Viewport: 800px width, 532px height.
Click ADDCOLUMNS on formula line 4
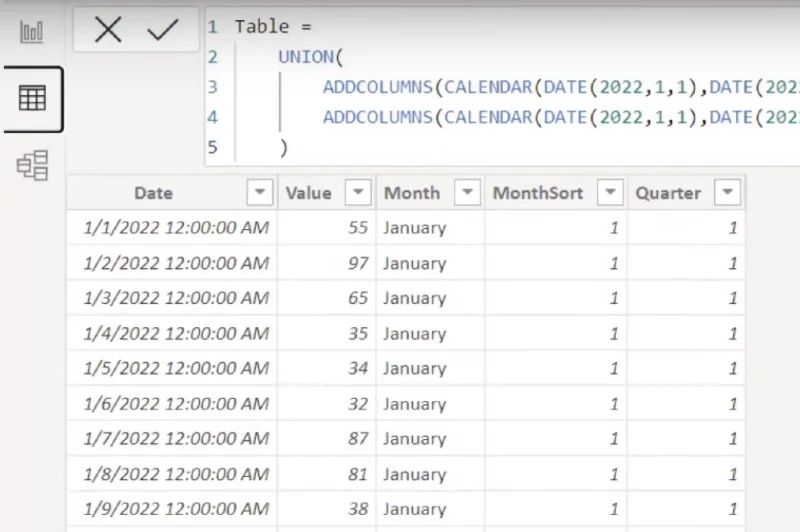point(378,118)
